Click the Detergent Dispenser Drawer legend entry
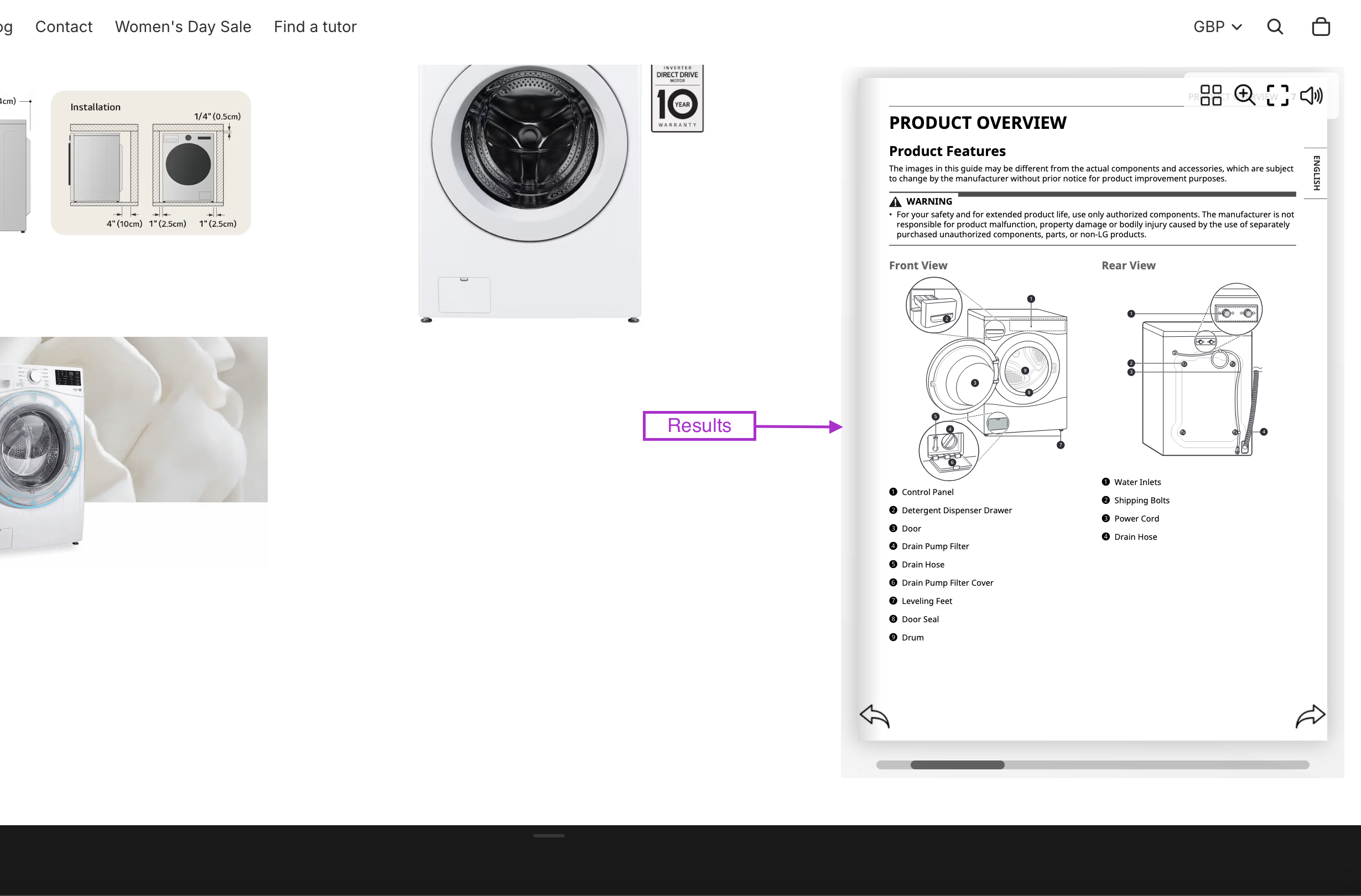The width and height of the screenshot is (1361, 896). pos(950,510)
